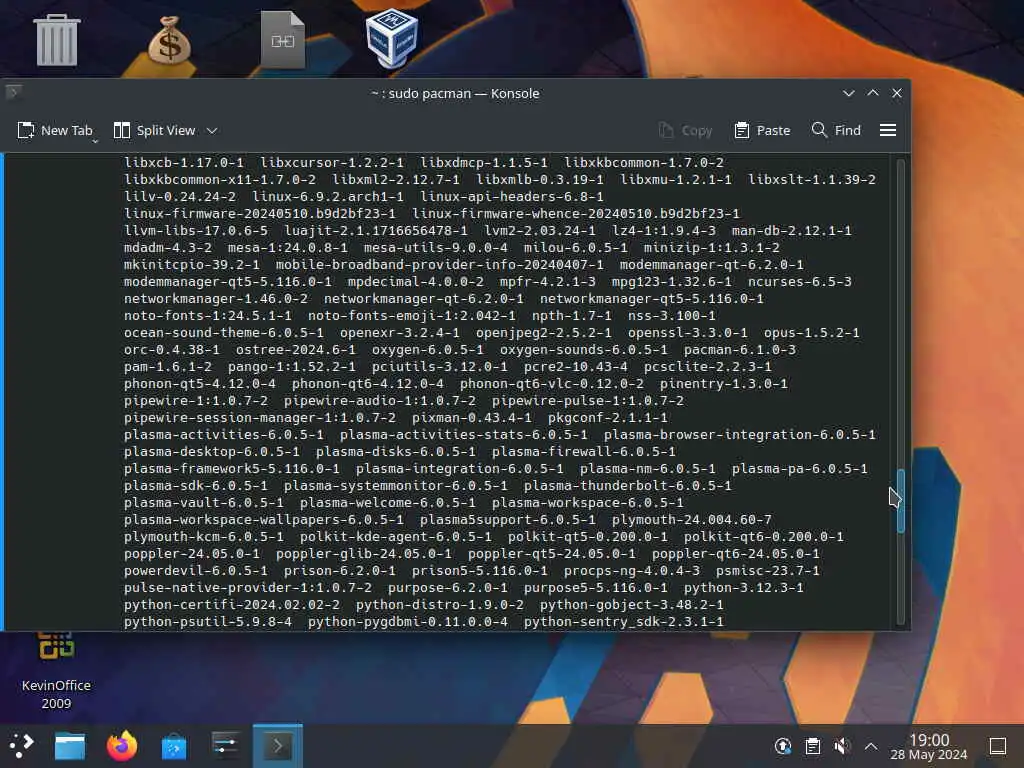Open the clipboard tray icon

click(x=812, y=746)
